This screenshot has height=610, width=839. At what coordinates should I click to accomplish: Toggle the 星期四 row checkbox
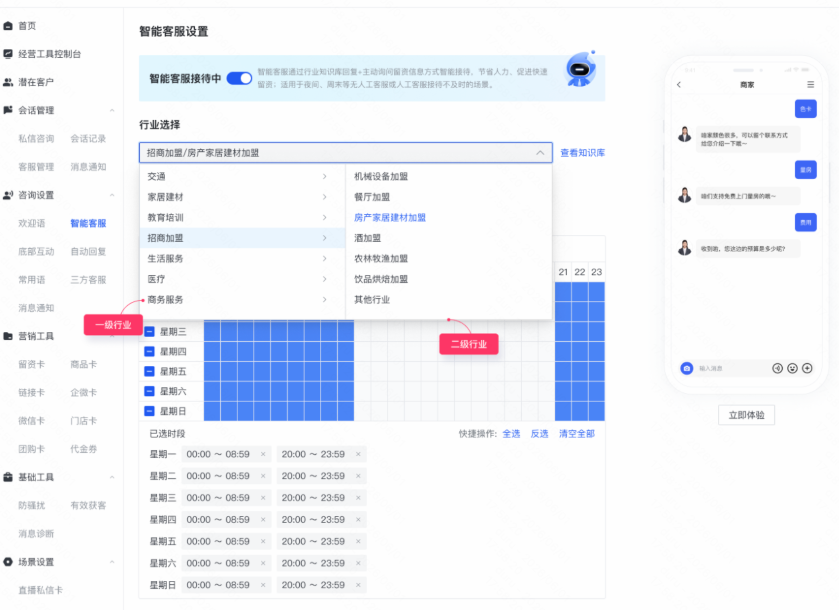[149, 352]
